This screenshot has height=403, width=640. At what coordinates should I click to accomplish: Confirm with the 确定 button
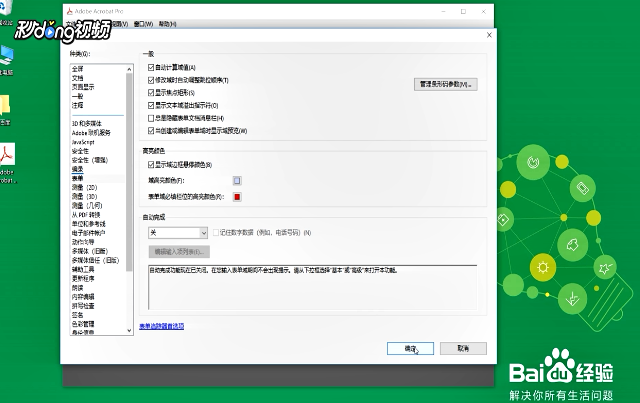tap(410, 348)
